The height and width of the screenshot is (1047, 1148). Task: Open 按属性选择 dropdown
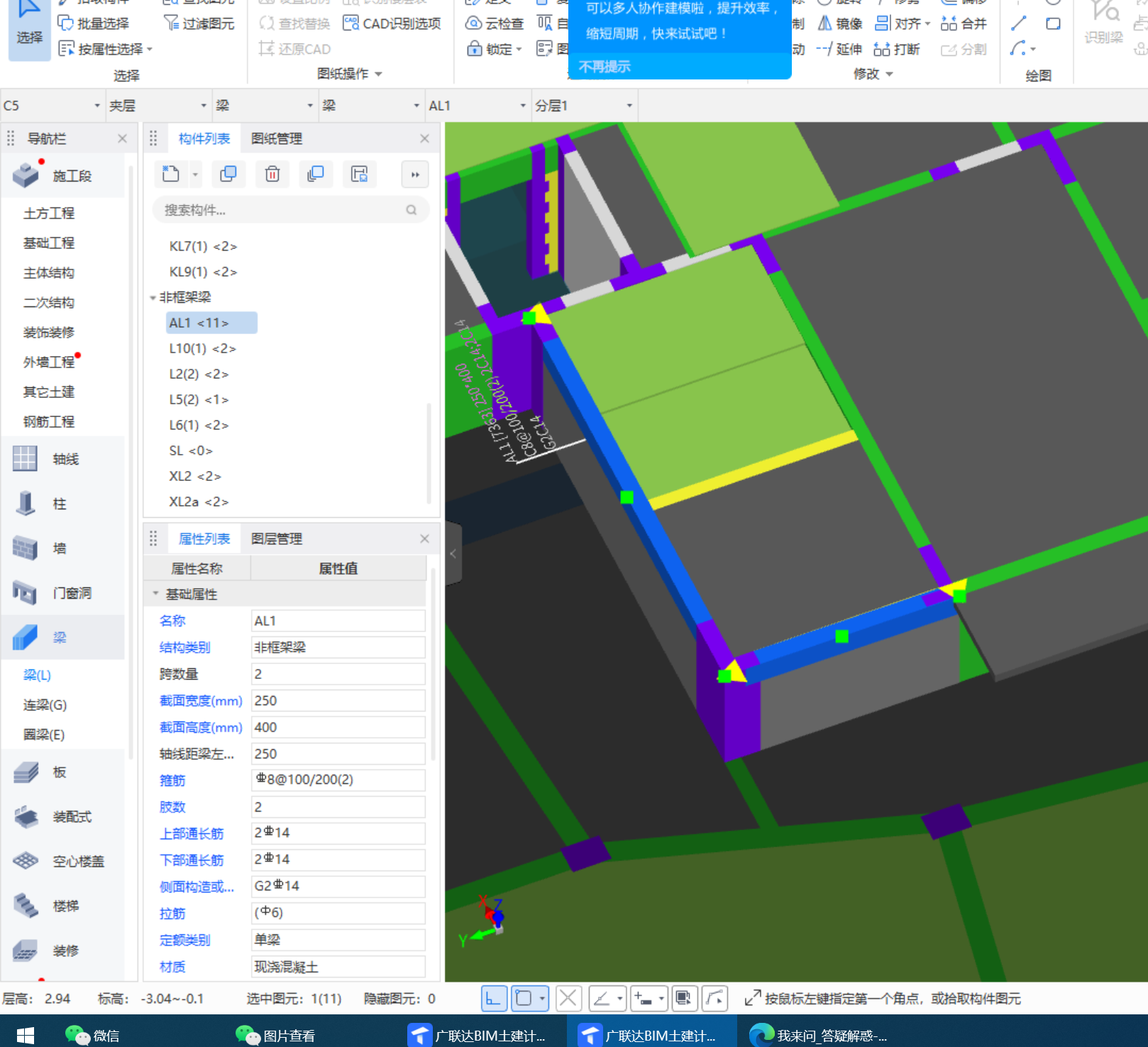click(x=106, y=49)
